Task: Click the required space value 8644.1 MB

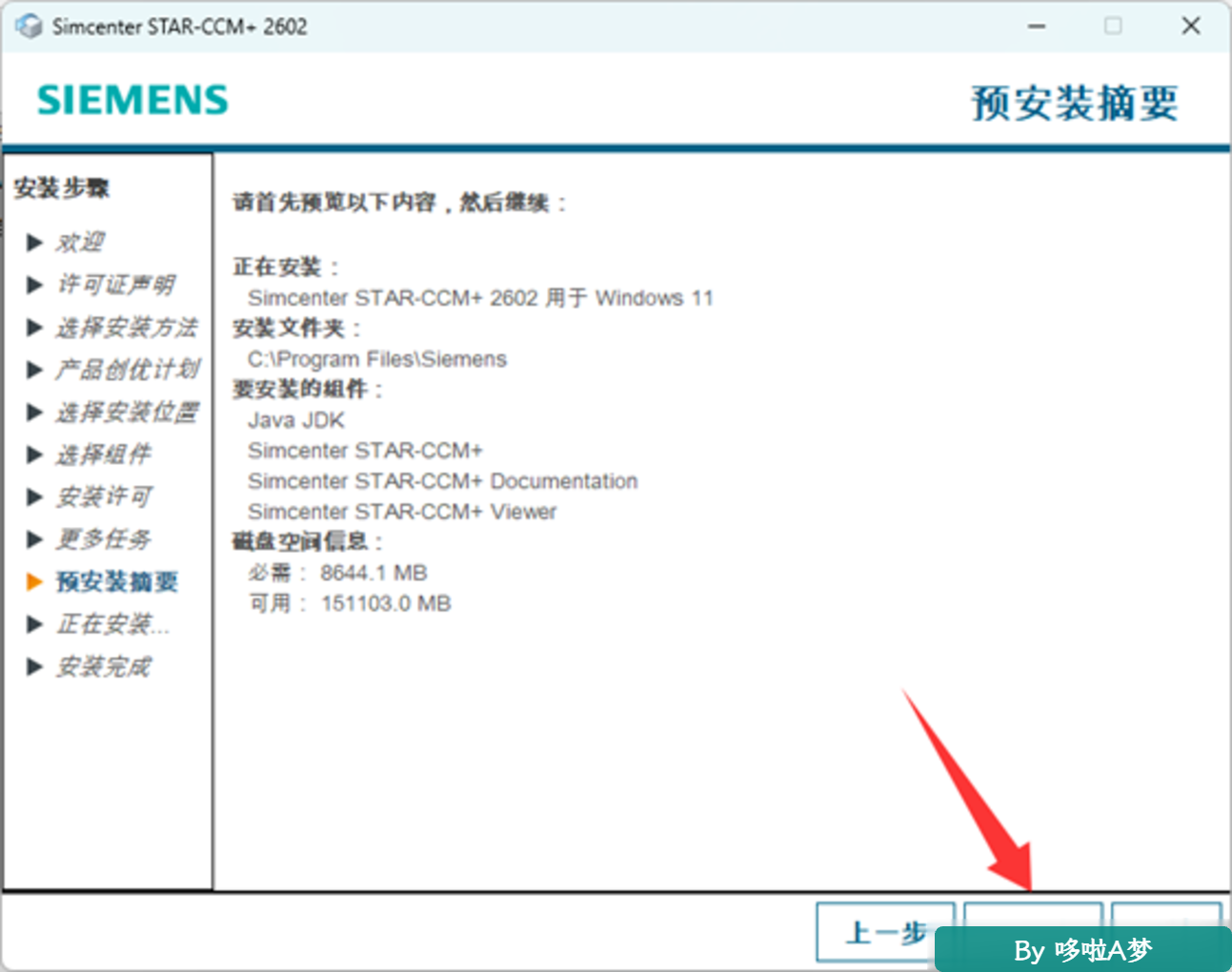Action: (374, 573)
